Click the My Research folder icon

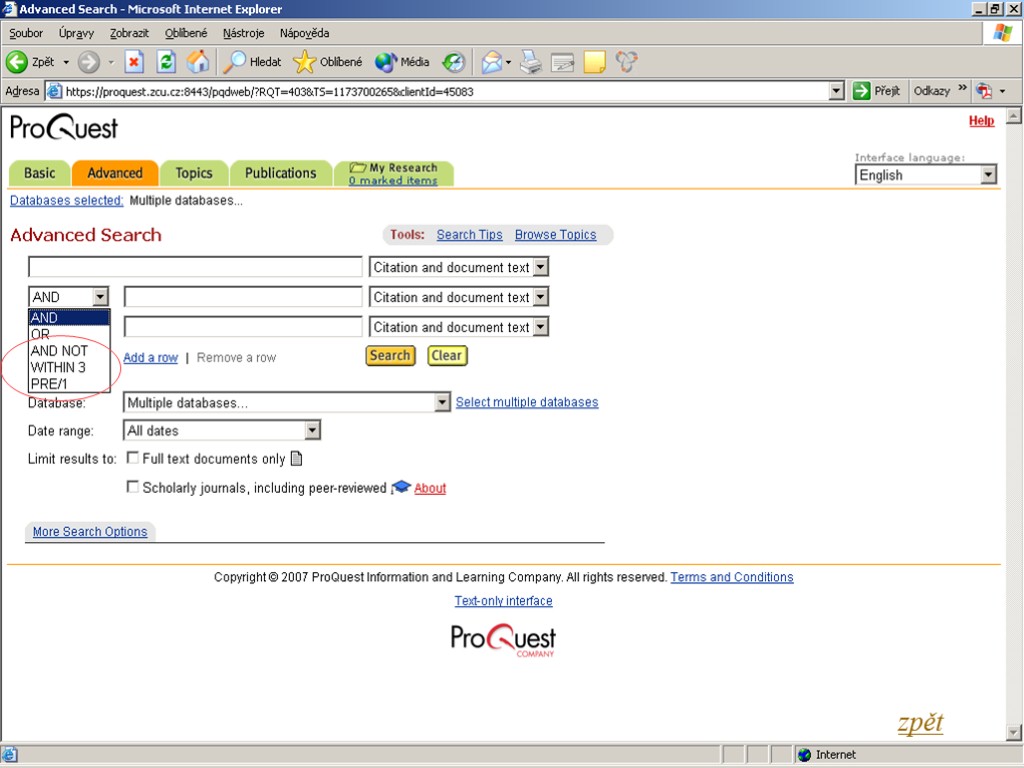tap(358, 168)
